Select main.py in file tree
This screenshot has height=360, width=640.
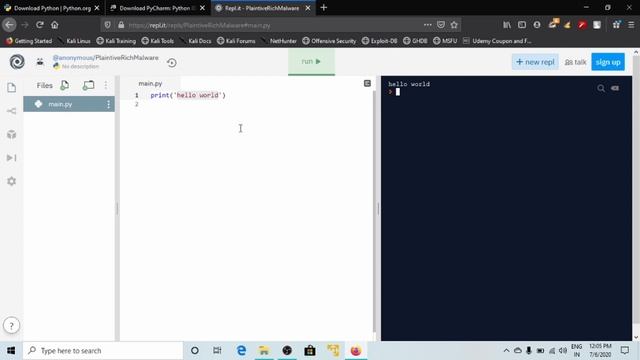coord(69,104)
